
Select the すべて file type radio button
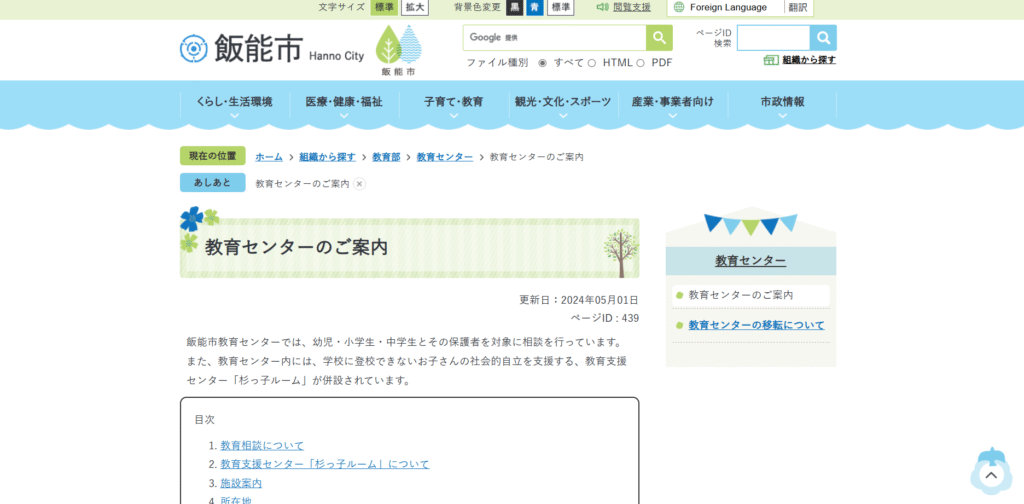(x=543, y=63)
